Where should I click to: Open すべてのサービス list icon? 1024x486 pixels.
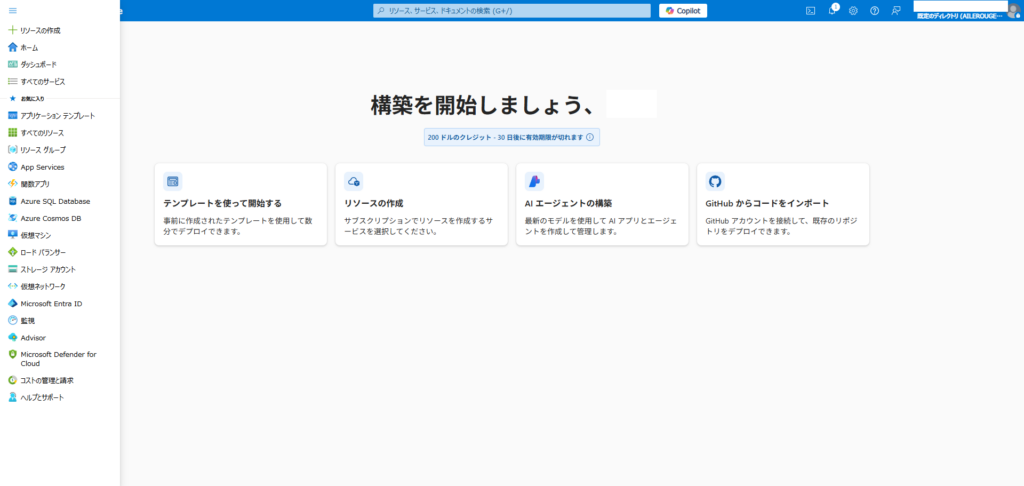[x=12, y=82]
